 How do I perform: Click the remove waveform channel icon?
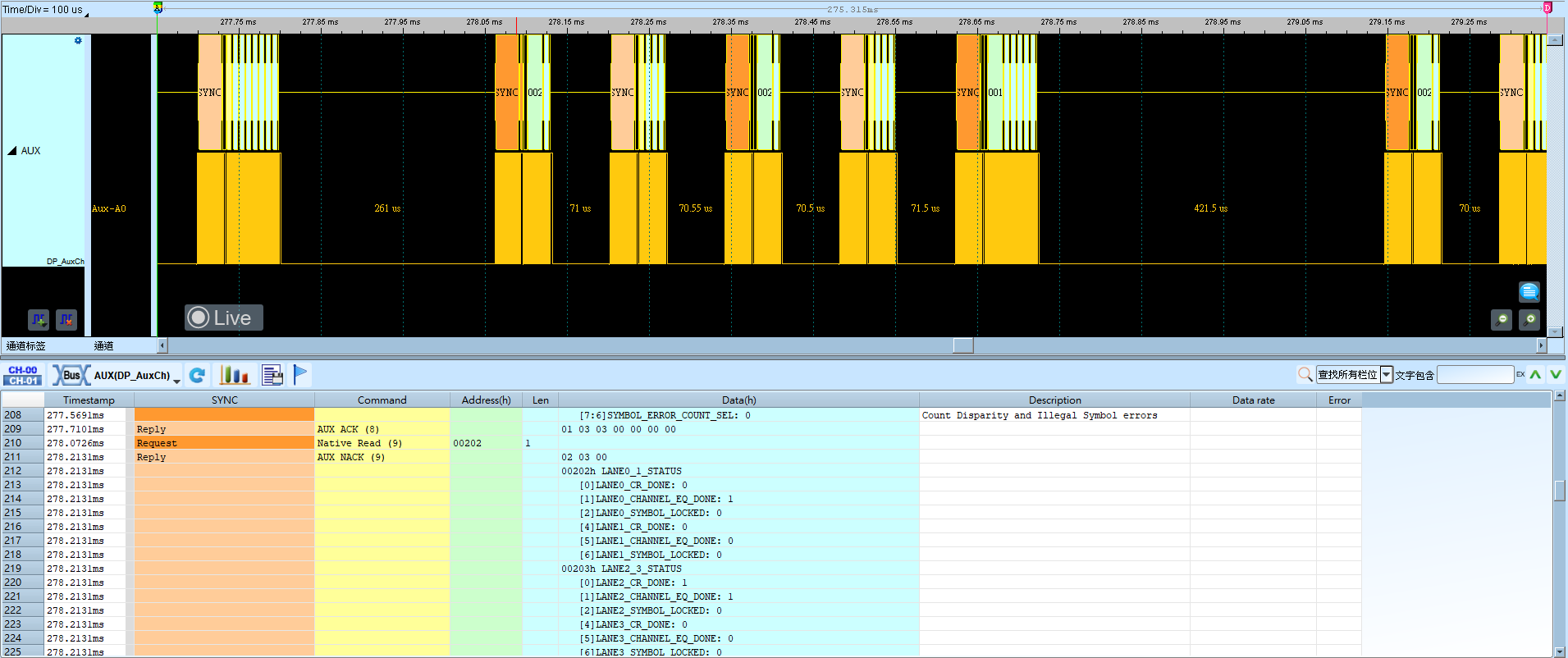coord(66,320)
